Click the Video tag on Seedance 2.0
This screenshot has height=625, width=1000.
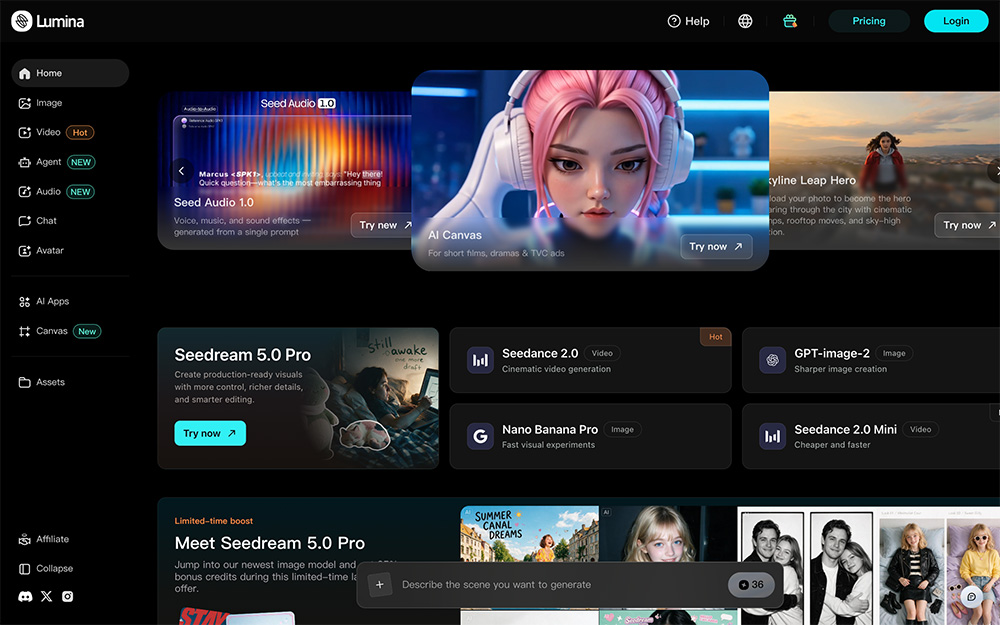tap(602, 353)
